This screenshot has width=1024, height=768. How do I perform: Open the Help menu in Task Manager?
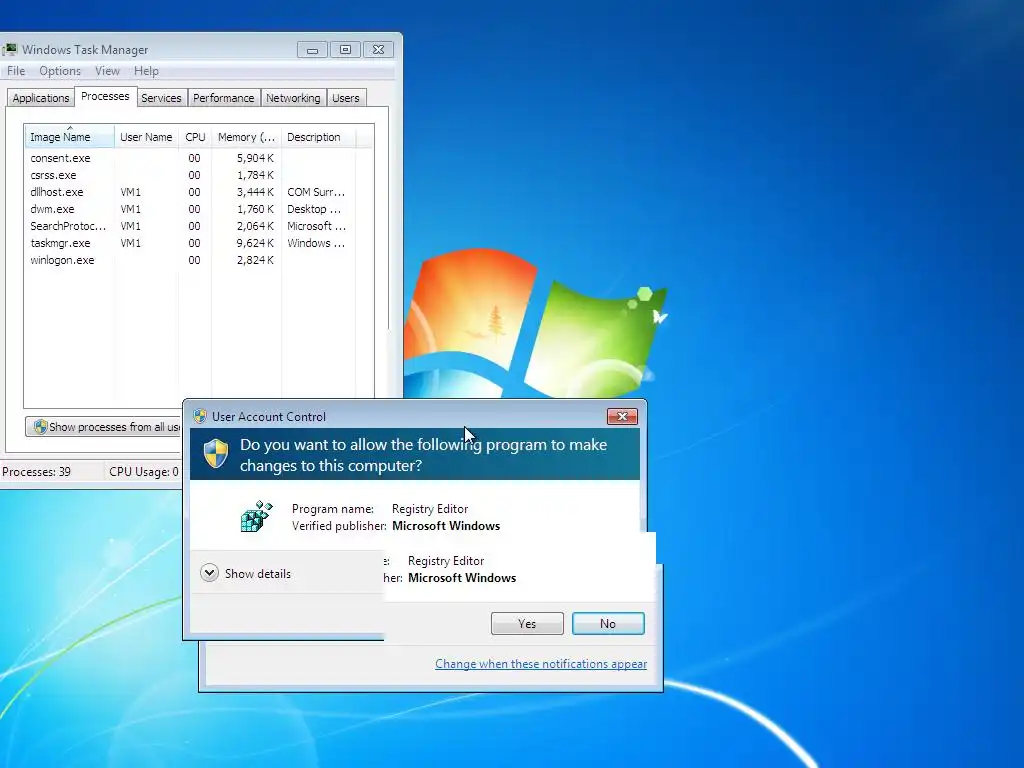pos(146,71)
